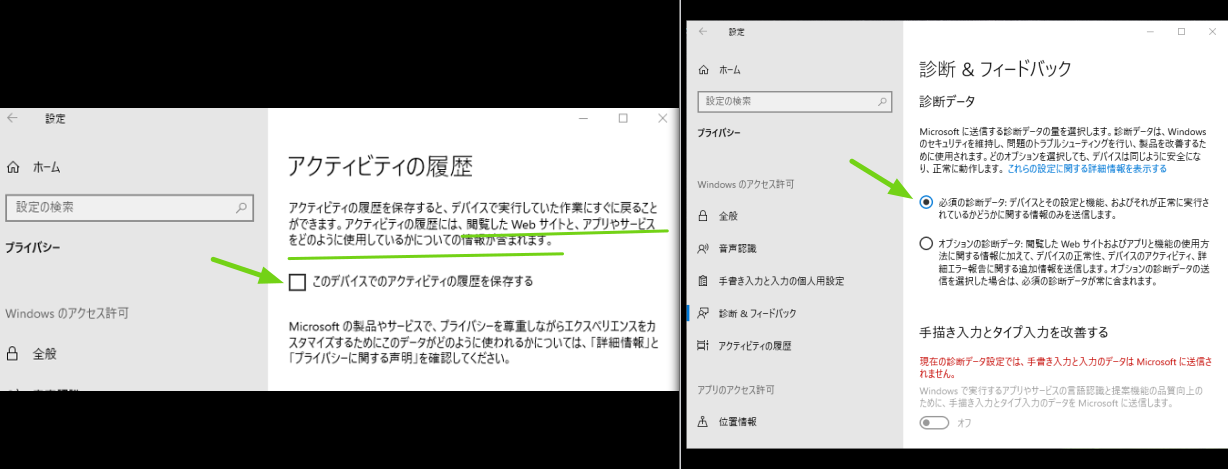Minimize the アクティビティの履歴 settings window
This screenshot has height=469, width=1228.
click(x=584, y=118)
